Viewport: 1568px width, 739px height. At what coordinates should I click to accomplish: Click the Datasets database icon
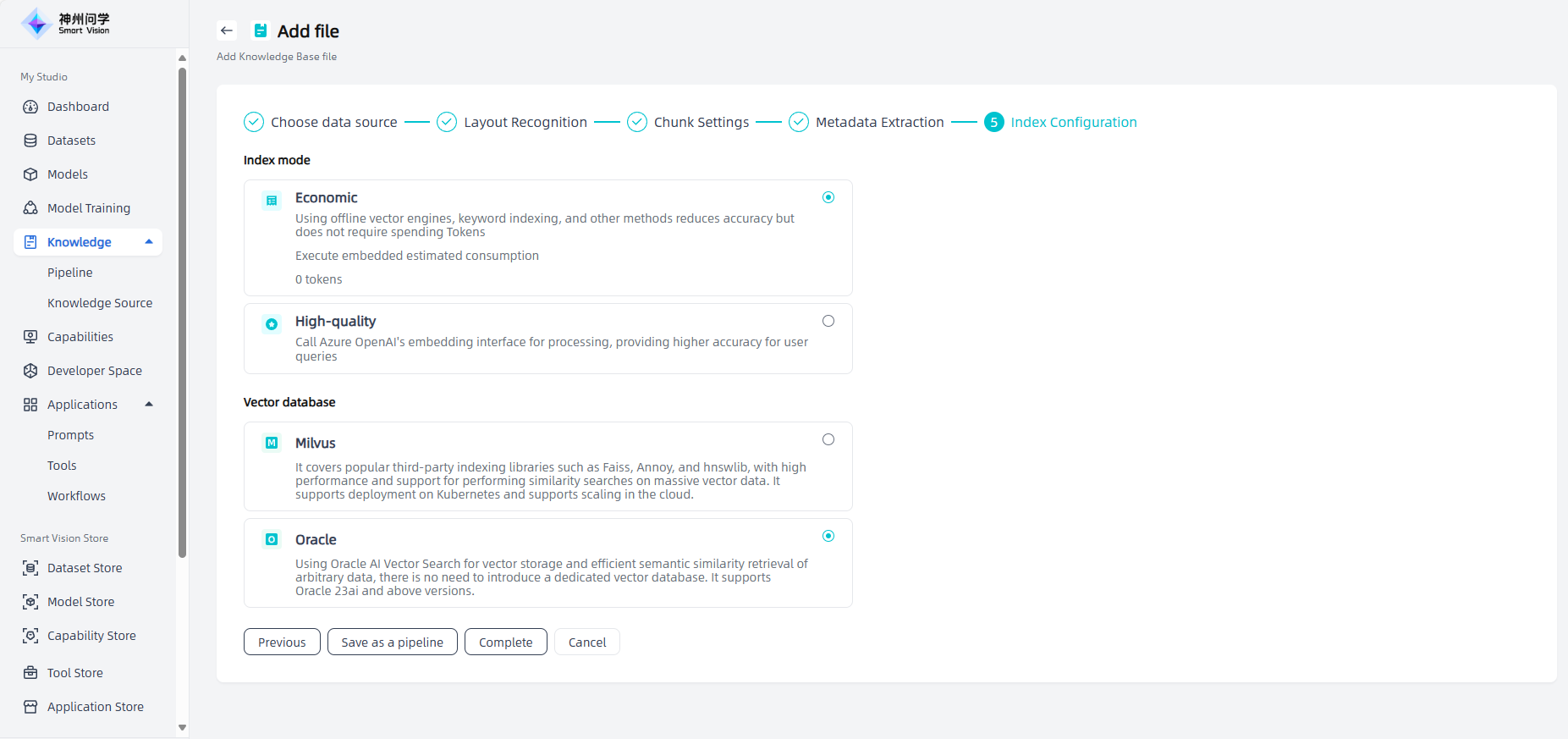pos(30,141)
